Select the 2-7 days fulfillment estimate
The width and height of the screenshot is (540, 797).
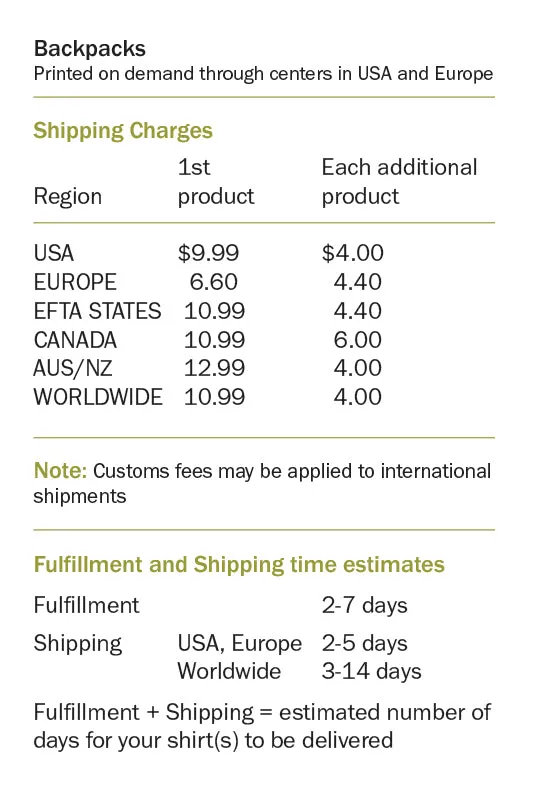pos(365,605)
